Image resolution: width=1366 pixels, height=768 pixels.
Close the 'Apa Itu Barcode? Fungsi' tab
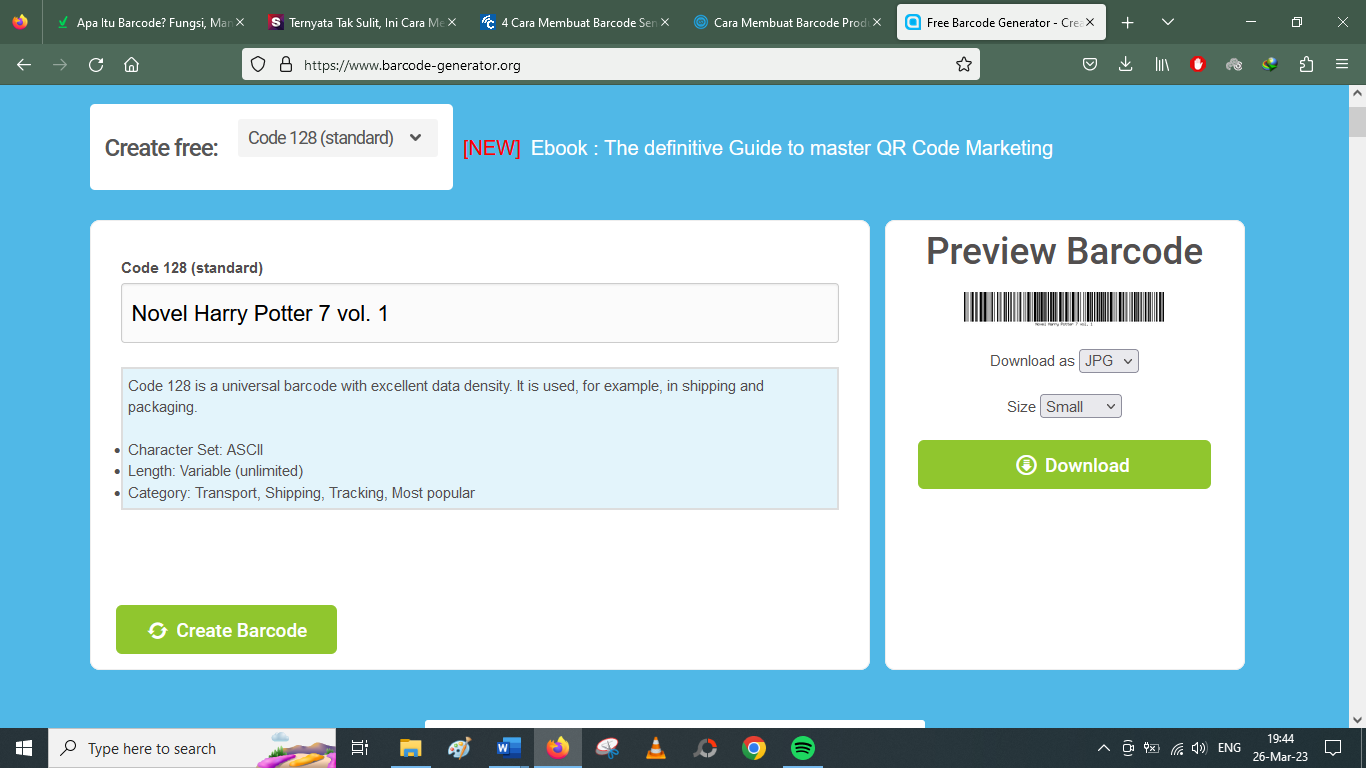click(240, 22)
